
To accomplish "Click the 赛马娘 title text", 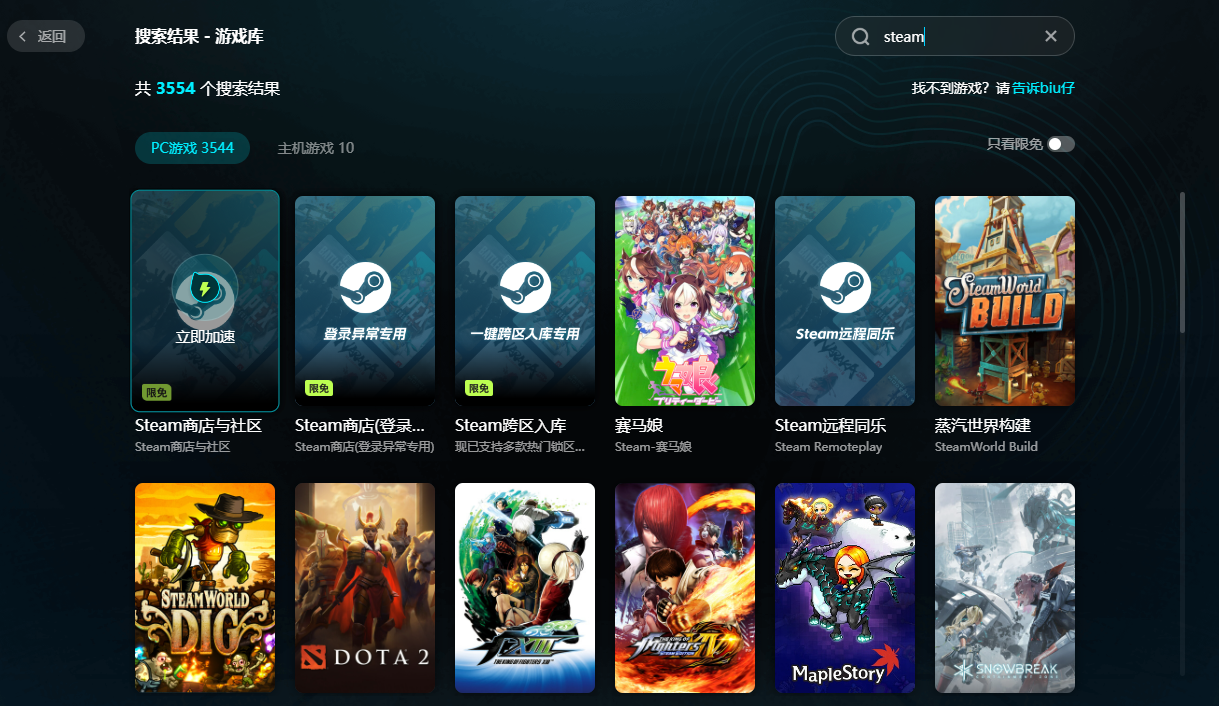I will click(x=639, y=426).
